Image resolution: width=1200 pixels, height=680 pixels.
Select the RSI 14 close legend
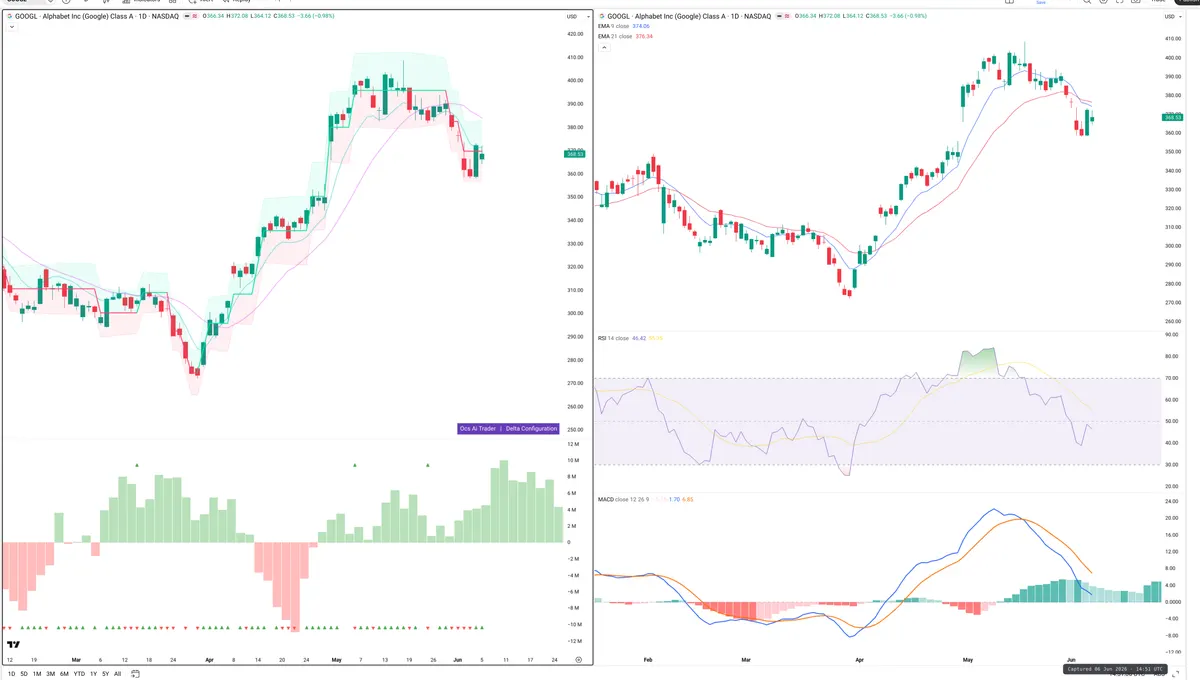(x=614, y=338)
